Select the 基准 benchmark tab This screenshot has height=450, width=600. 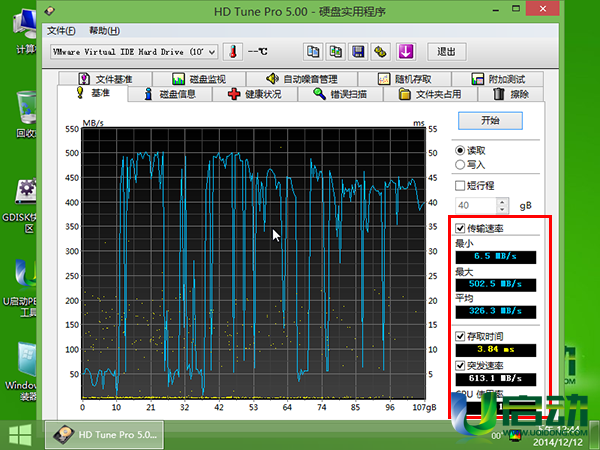(x=93, y=93)
